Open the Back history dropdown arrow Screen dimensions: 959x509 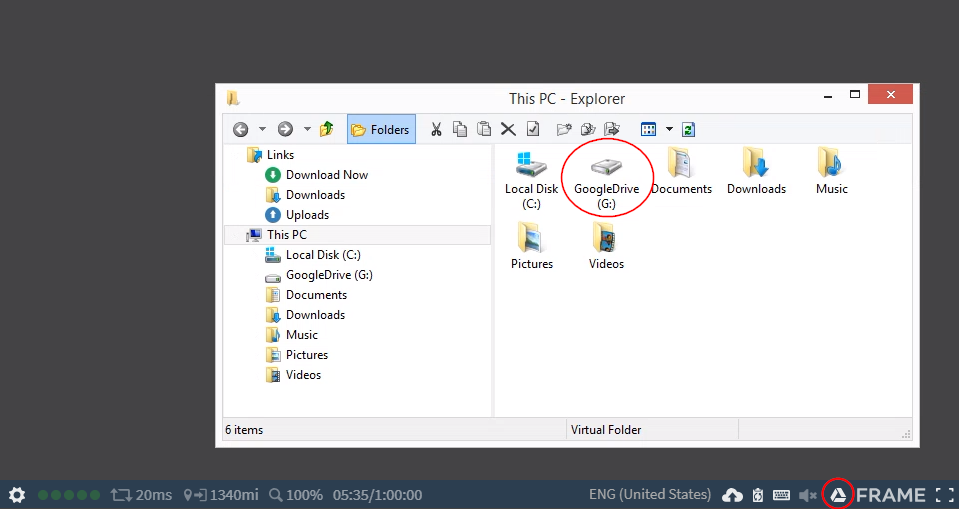[x=262, y=129]
